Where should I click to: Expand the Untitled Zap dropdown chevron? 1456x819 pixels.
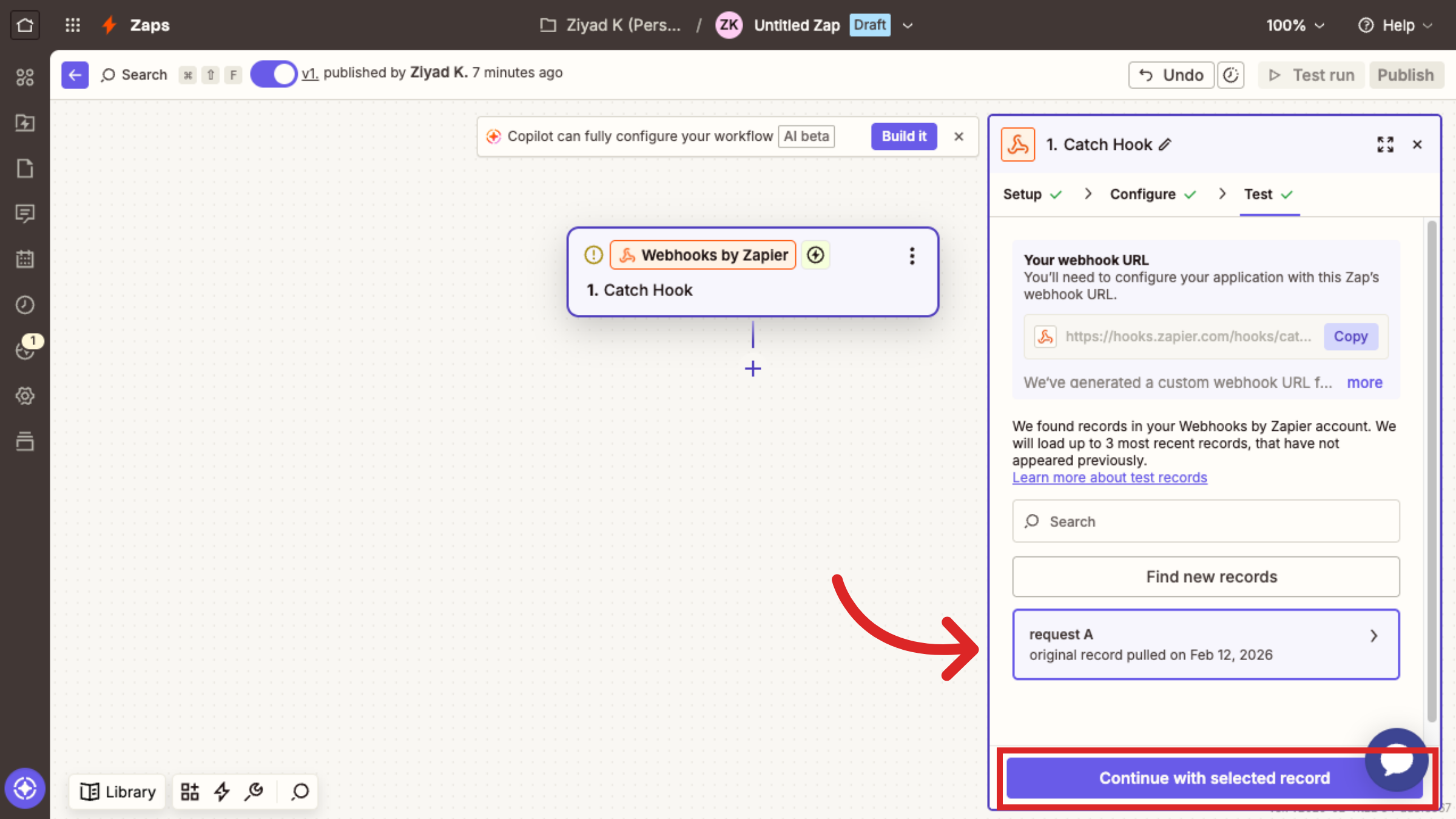click(x=908, y=25)
